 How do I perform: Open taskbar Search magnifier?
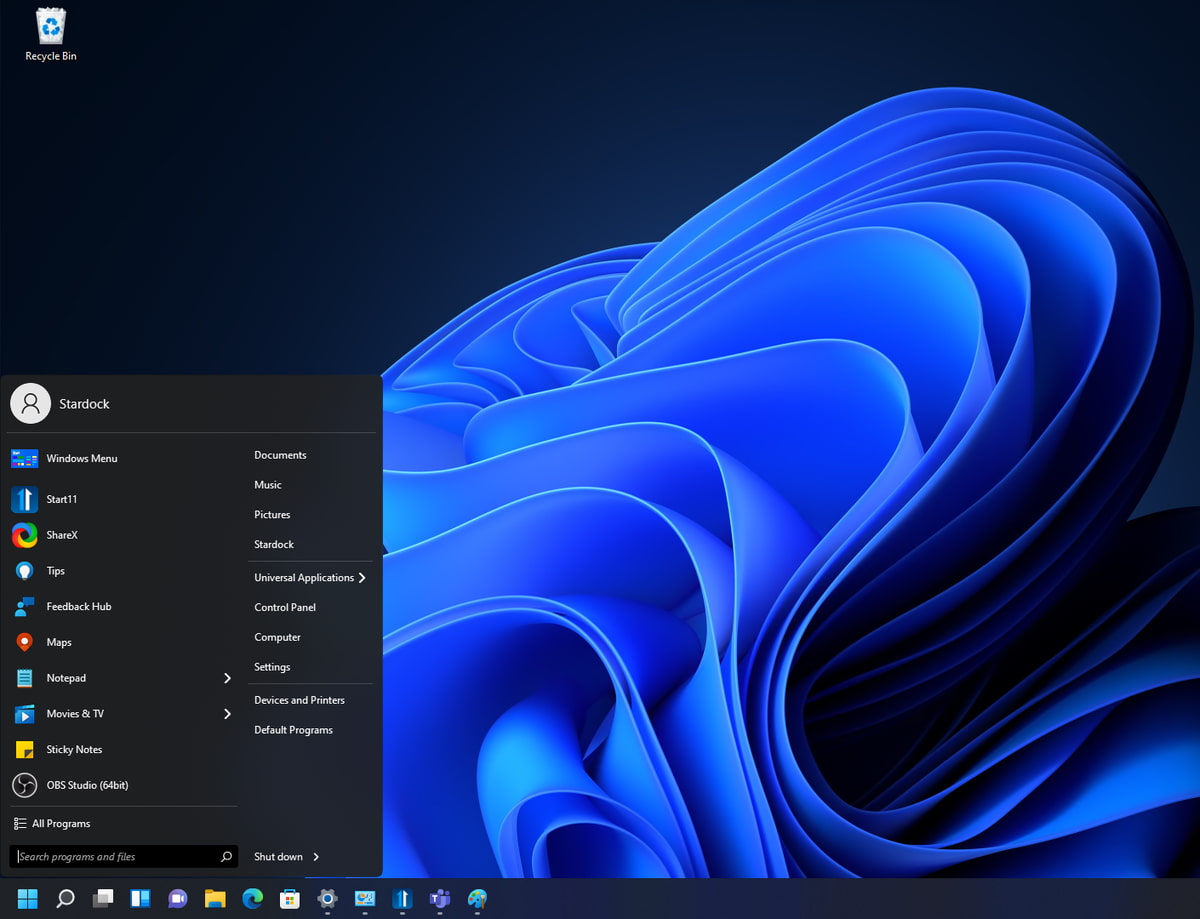65,899
